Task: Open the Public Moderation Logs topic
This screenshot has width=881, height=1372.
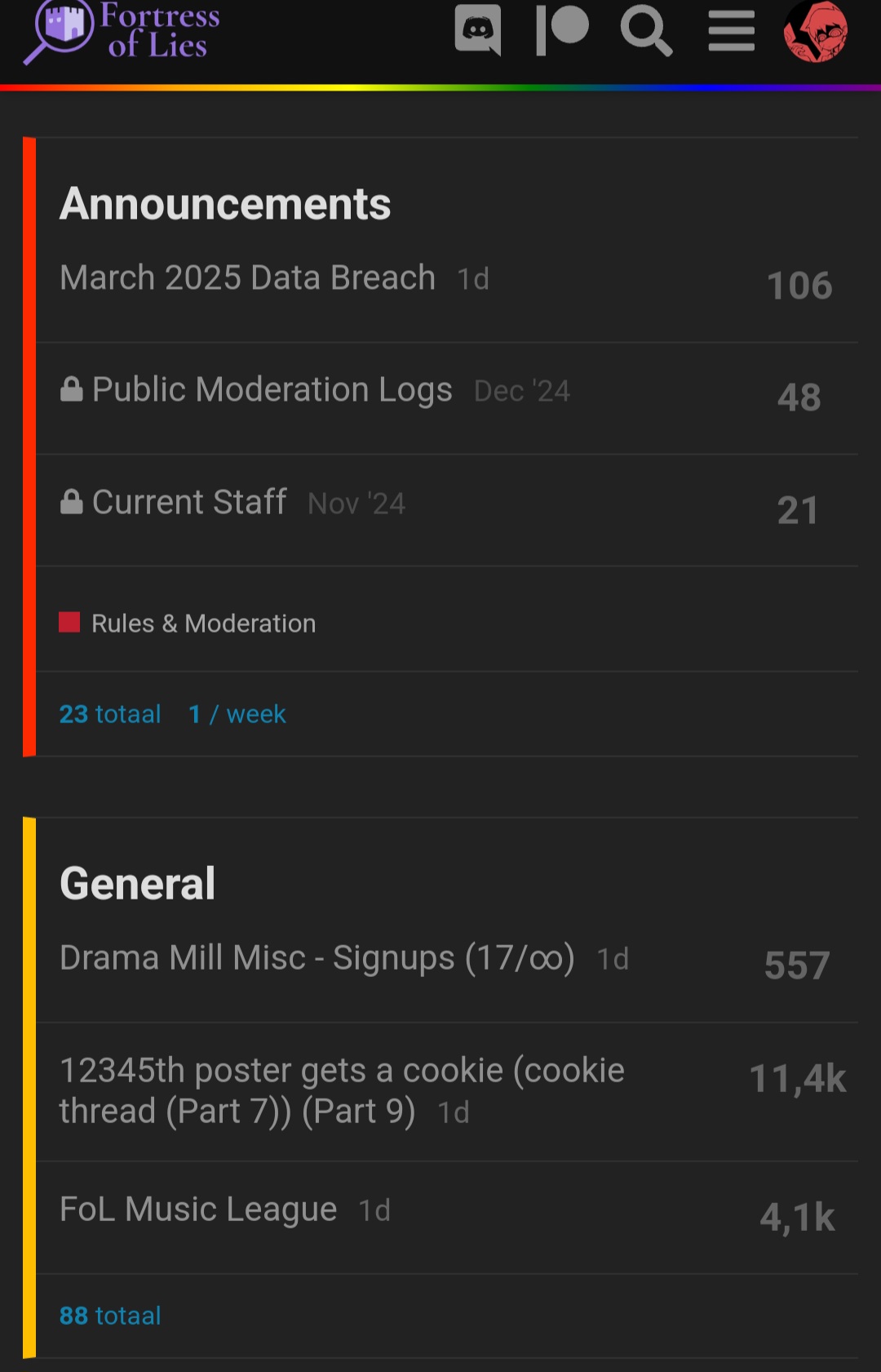Action: (x=272, y=389)
